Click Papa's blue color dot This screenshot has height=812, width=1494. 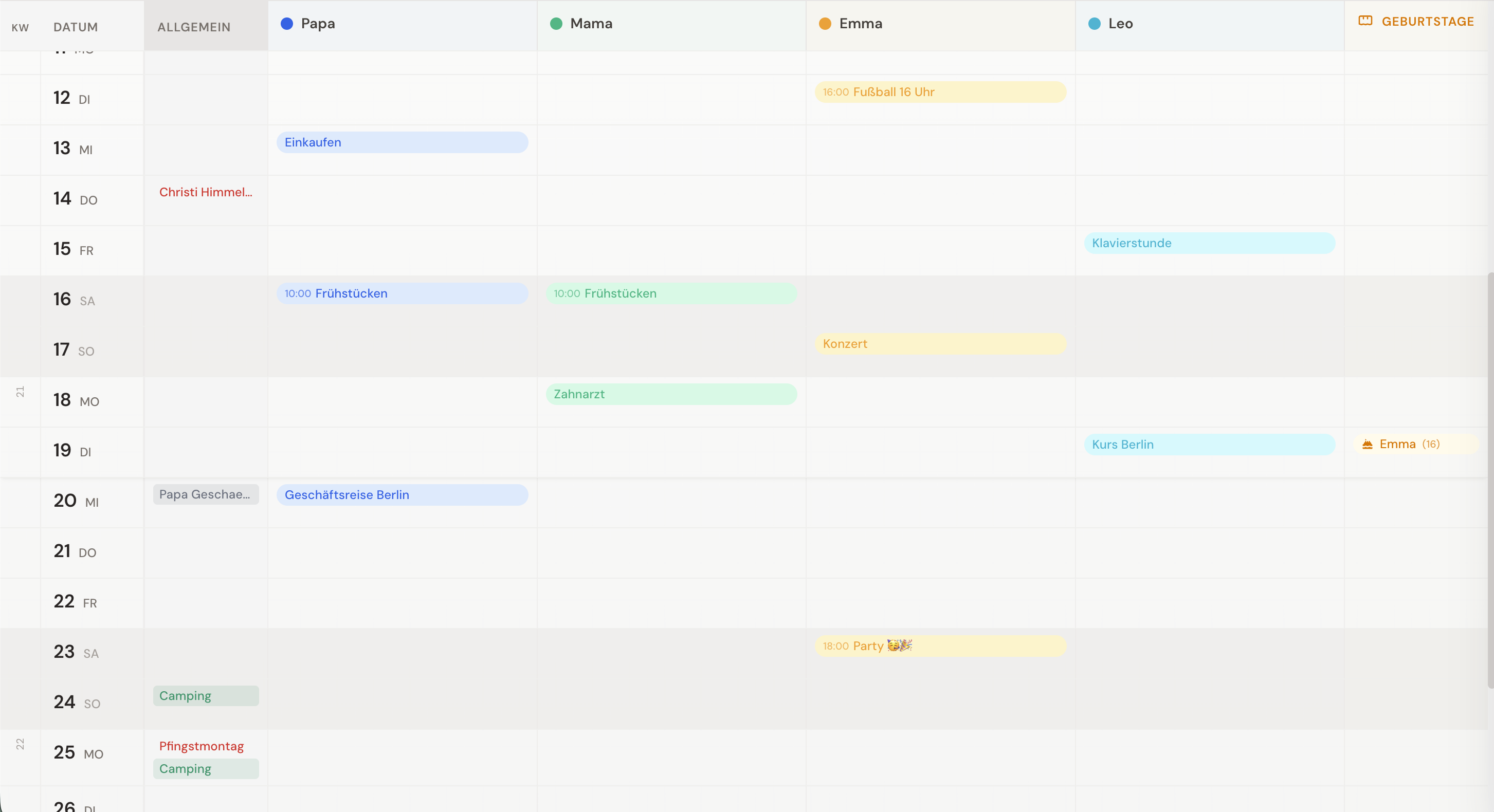click(286, 24)
